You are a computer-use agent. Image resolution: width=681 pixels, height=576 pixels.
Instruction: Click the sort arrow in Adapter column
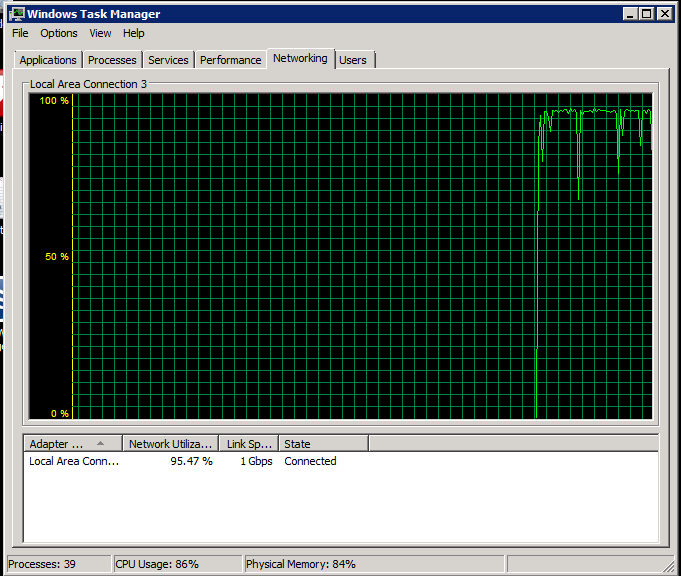click(100, 444)
